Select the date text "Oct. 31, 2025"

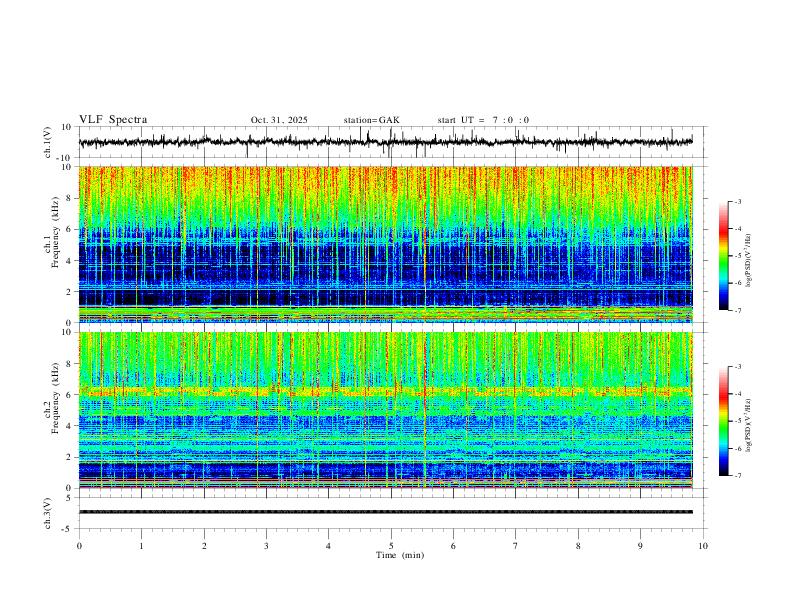point(279,120)
